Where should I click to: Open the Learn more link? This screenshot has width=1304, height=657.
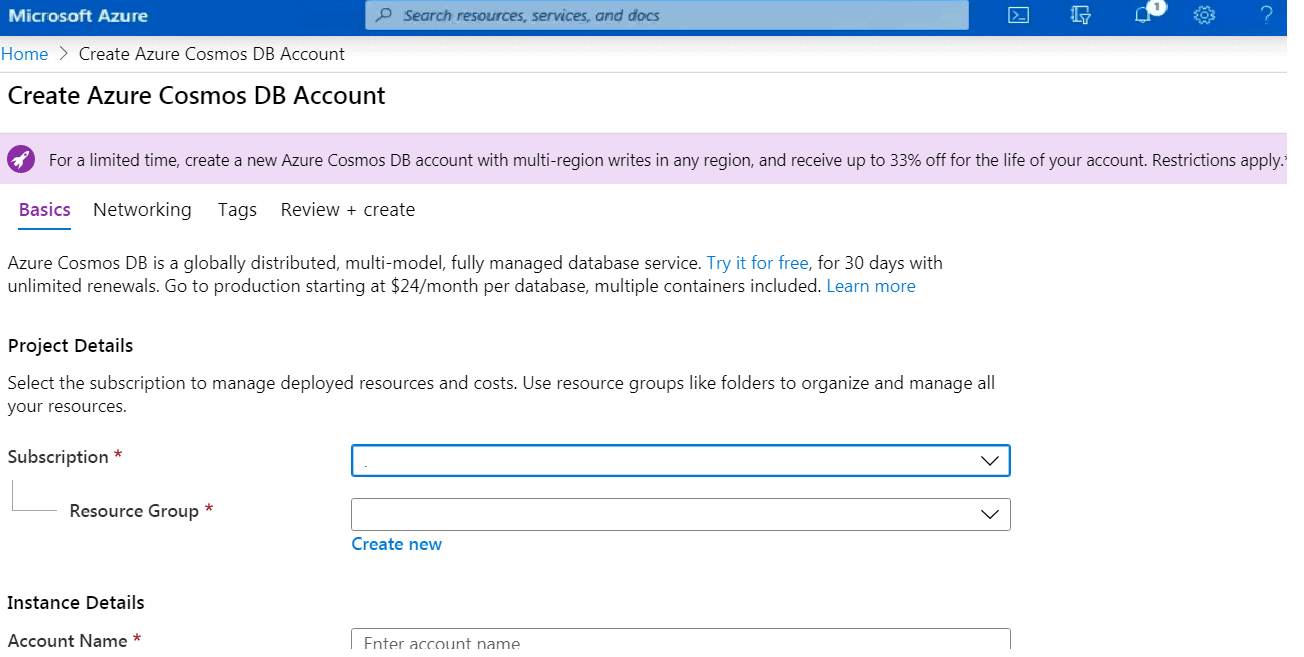point(870,286)
